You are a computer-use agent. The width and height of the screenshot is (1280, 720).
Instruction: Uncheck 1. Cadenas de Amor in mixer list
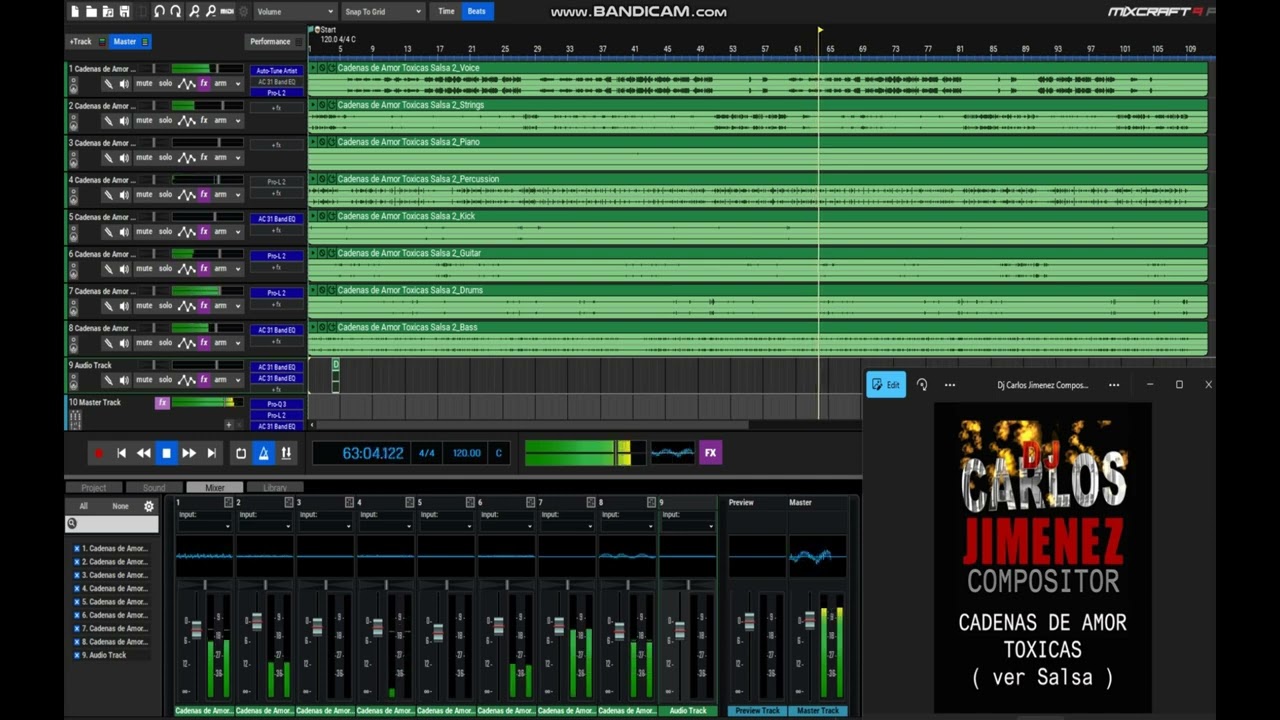click(x=77, y=549)
